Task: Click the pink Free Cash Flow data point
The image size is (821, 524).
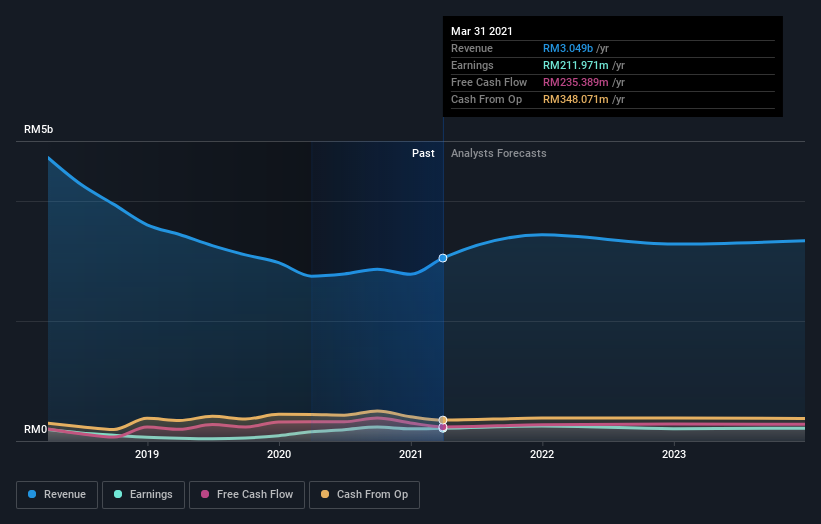Action: click(443, 428)
